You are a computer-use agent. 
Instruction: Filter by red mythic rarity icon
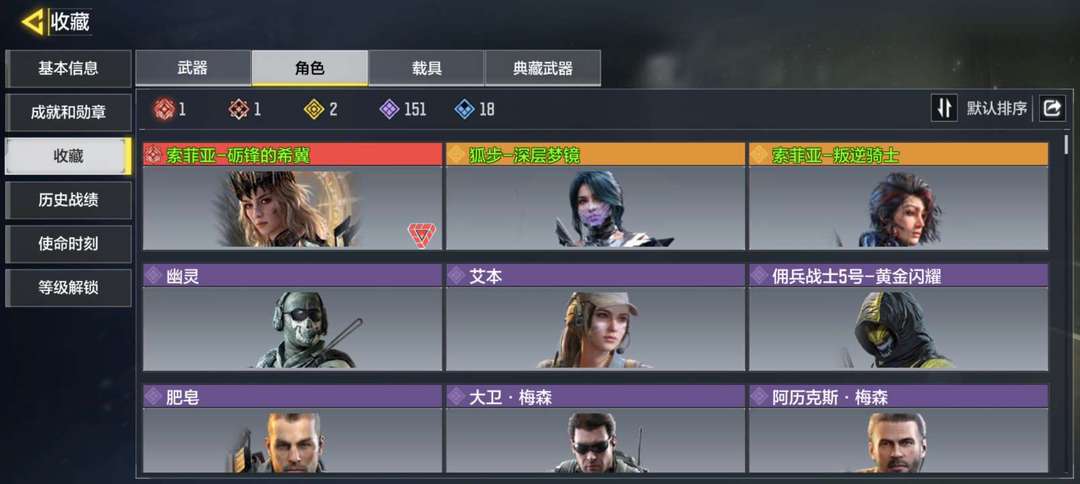(163, 109)
